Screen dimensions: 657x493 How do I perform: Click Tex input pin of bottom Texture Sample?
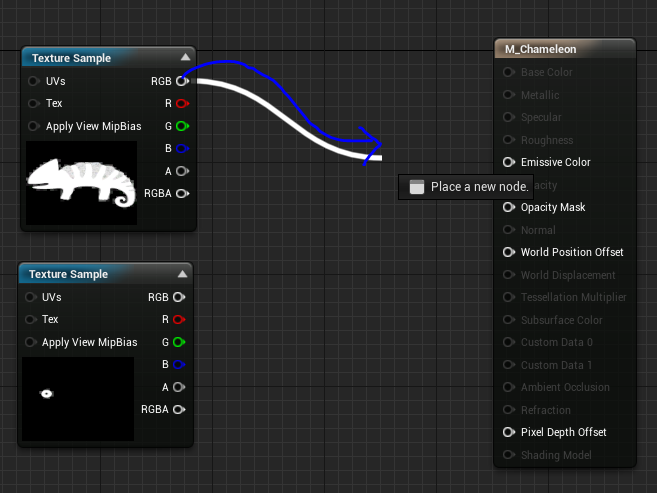click(x=31, y=319)
